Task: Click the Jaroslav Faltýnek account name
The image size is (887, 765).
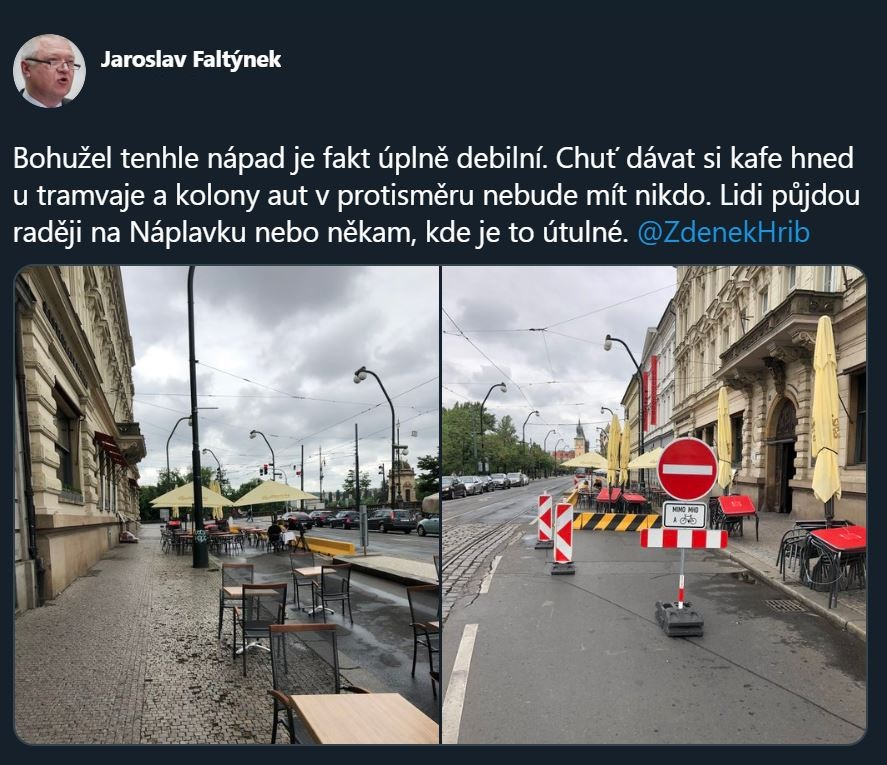Action: coord(191,59)
